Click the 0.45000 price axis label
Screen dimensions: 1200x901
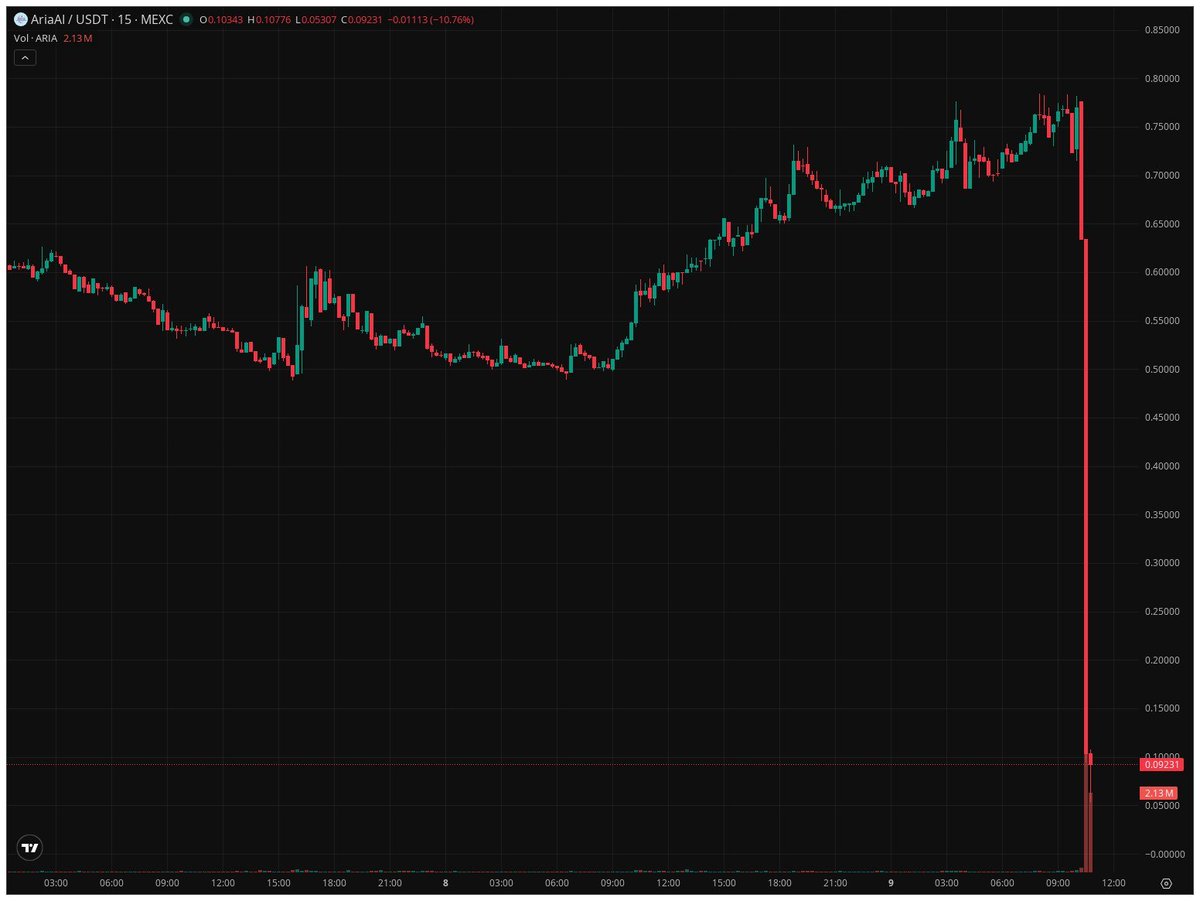pyautogui.click(x=1162, y=418)
